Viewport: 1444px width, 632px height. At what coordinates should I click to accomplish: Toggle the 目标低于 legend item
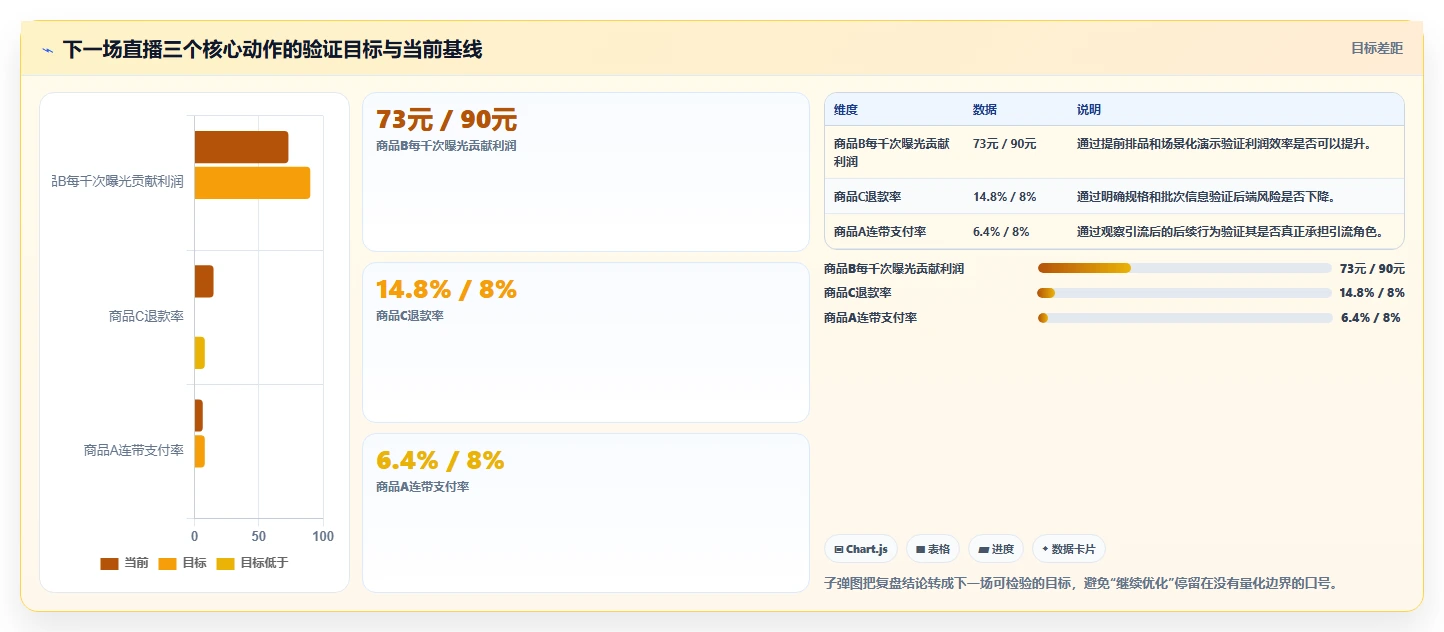tap(253, 563)
